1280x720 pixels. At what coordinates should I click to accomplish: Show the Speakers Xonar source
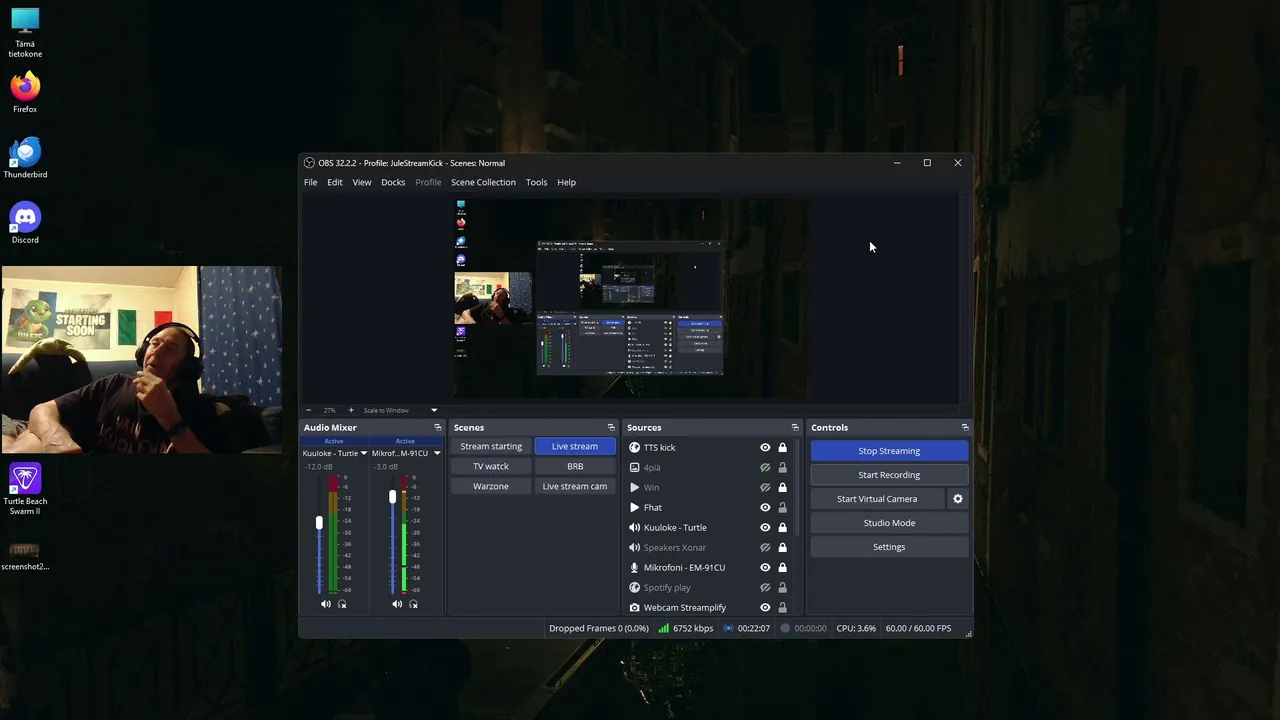[765, 548]
